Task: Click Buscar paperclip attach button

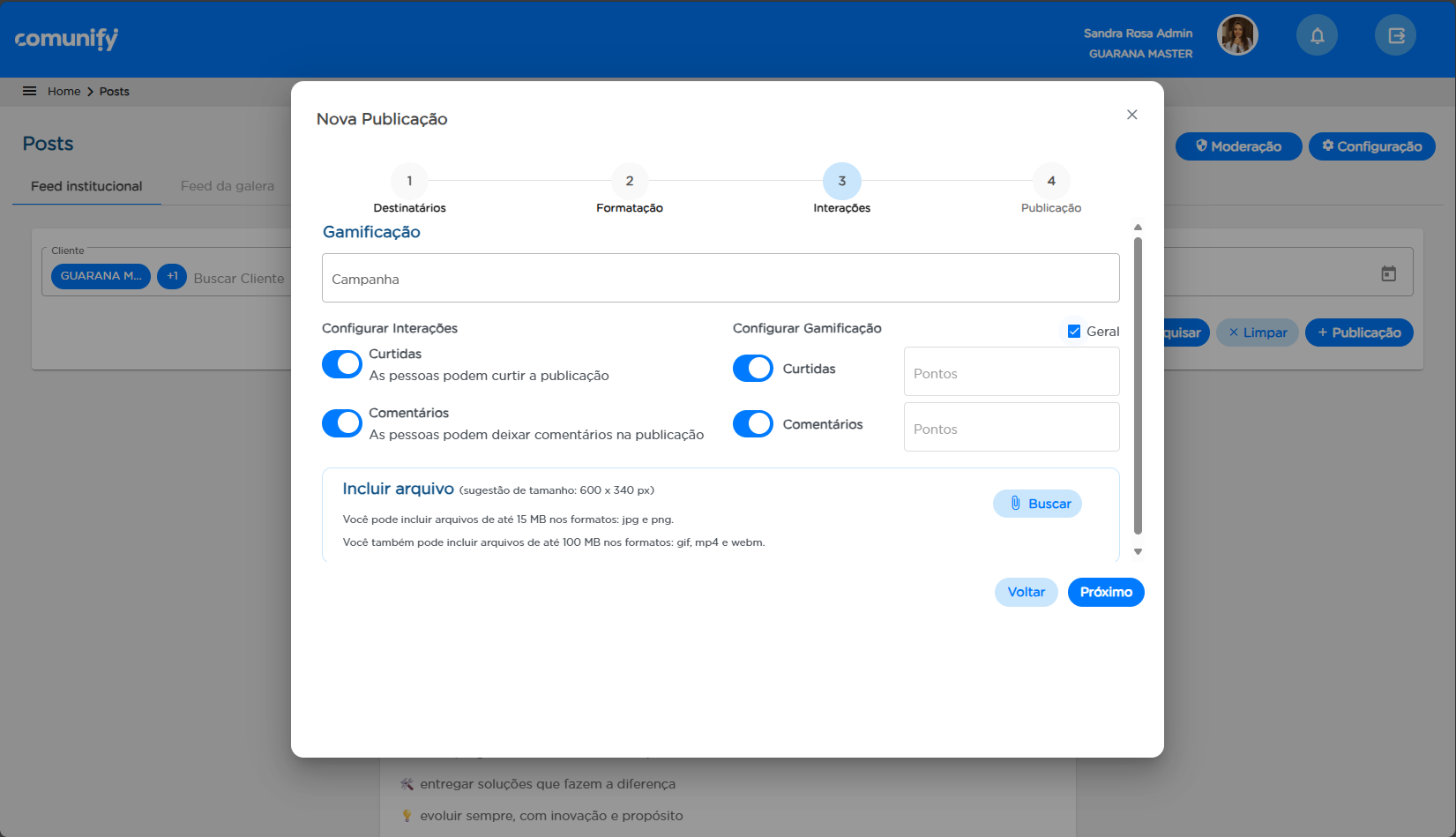Action: click(1037, 504)
